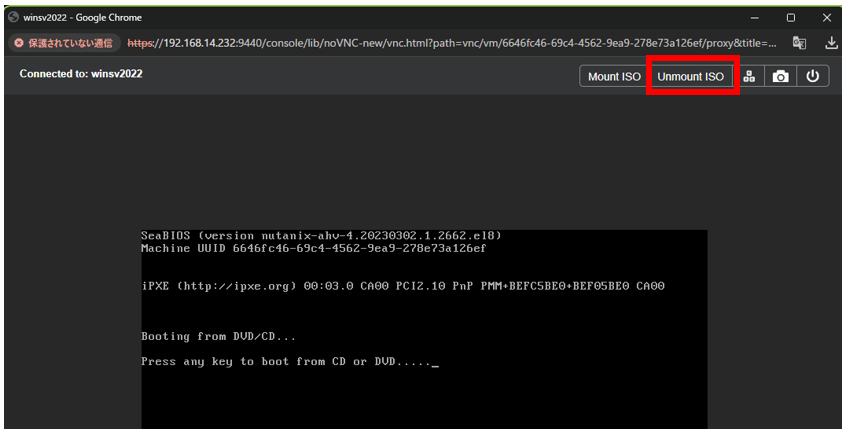
Task: Focus the black VM console screen
Action: 424,329
